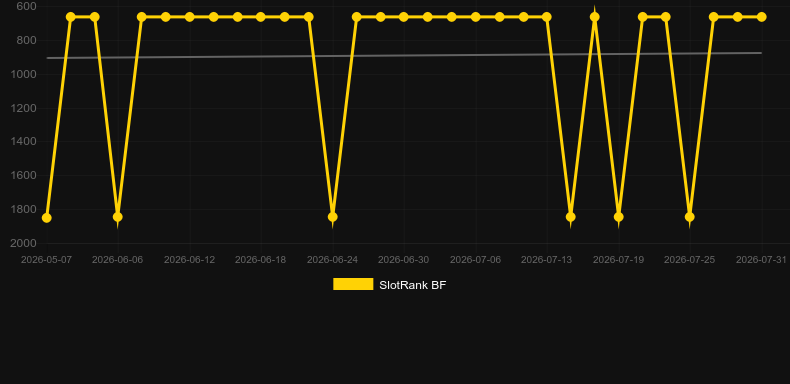Select the data point above 2026-06-12
Viewport: 790px width, 384px height.
189,17
